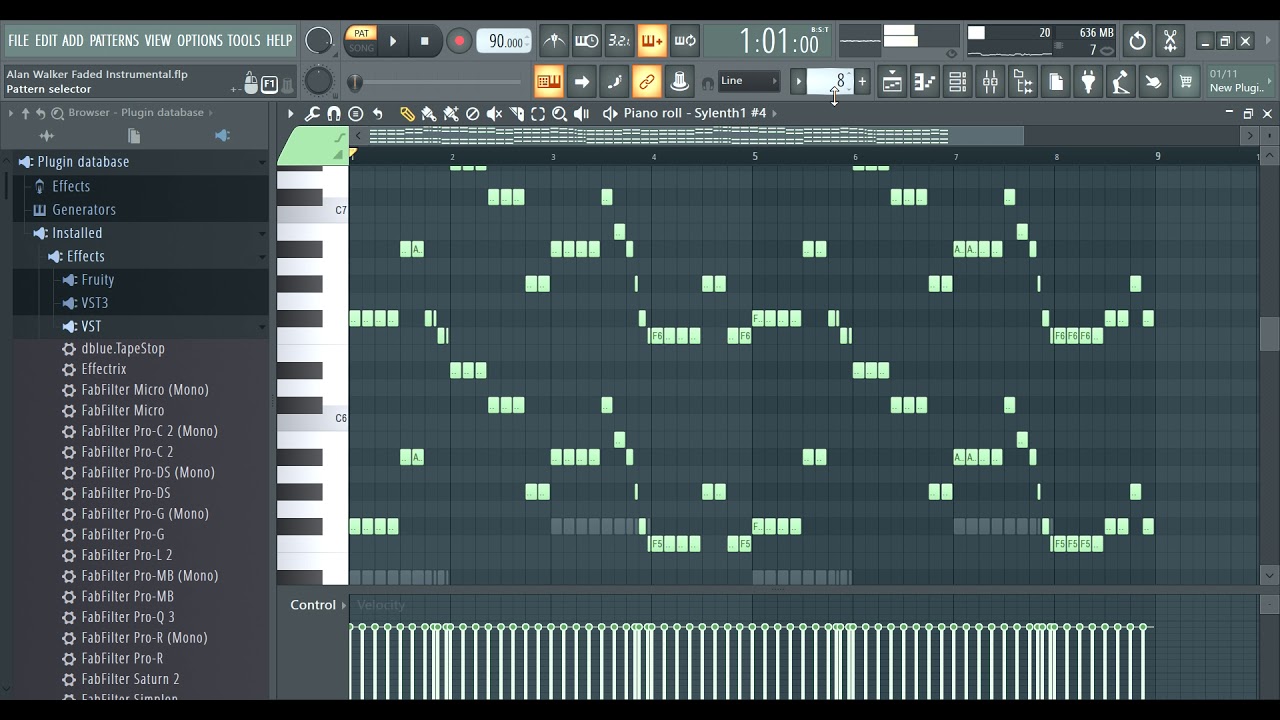
Task: Open the TOOLS menu
Action: 244,41
